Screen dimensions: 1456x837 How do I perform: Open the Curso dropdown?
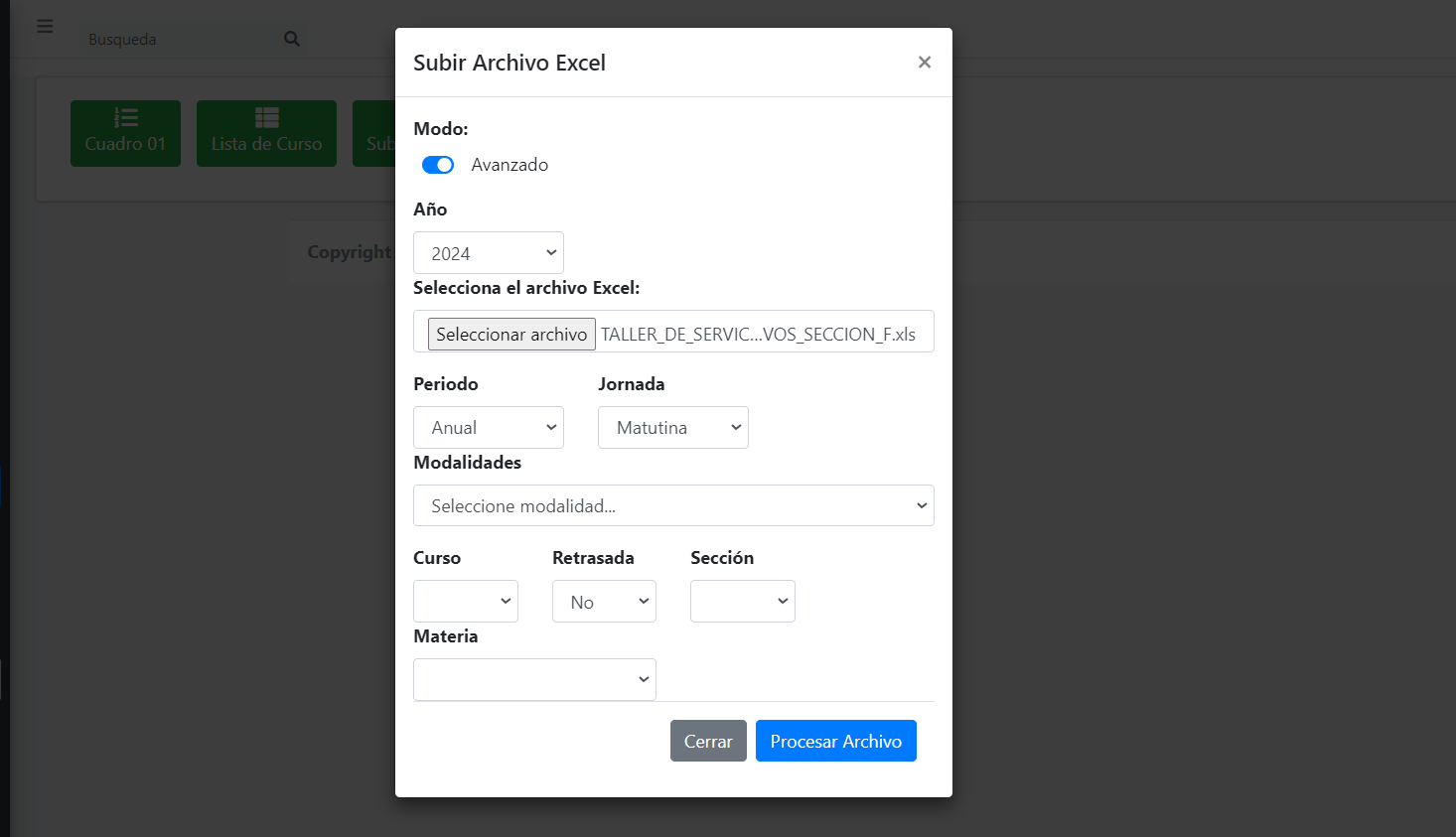466,601
